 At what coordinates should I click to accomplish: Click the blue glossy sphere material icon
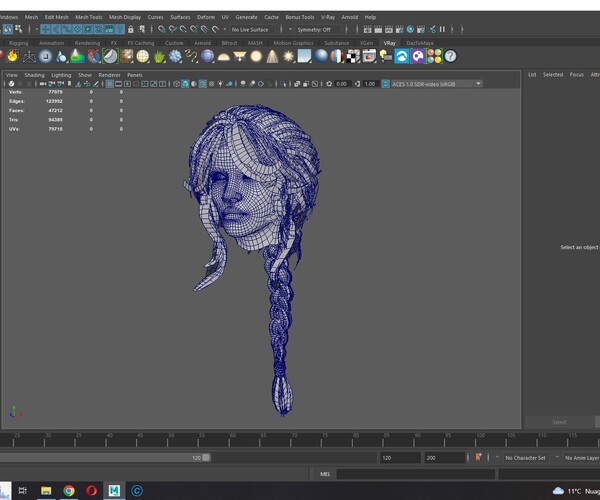point(321,57)
